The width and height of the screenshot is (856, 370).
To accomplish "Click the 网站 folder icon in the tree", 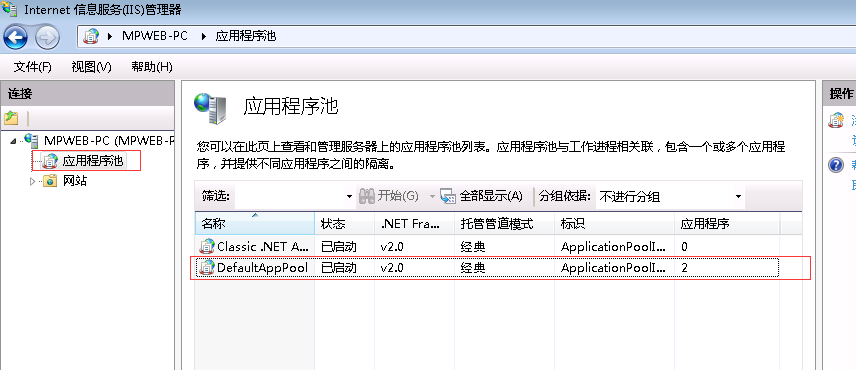I will click(x=50, y=181).
